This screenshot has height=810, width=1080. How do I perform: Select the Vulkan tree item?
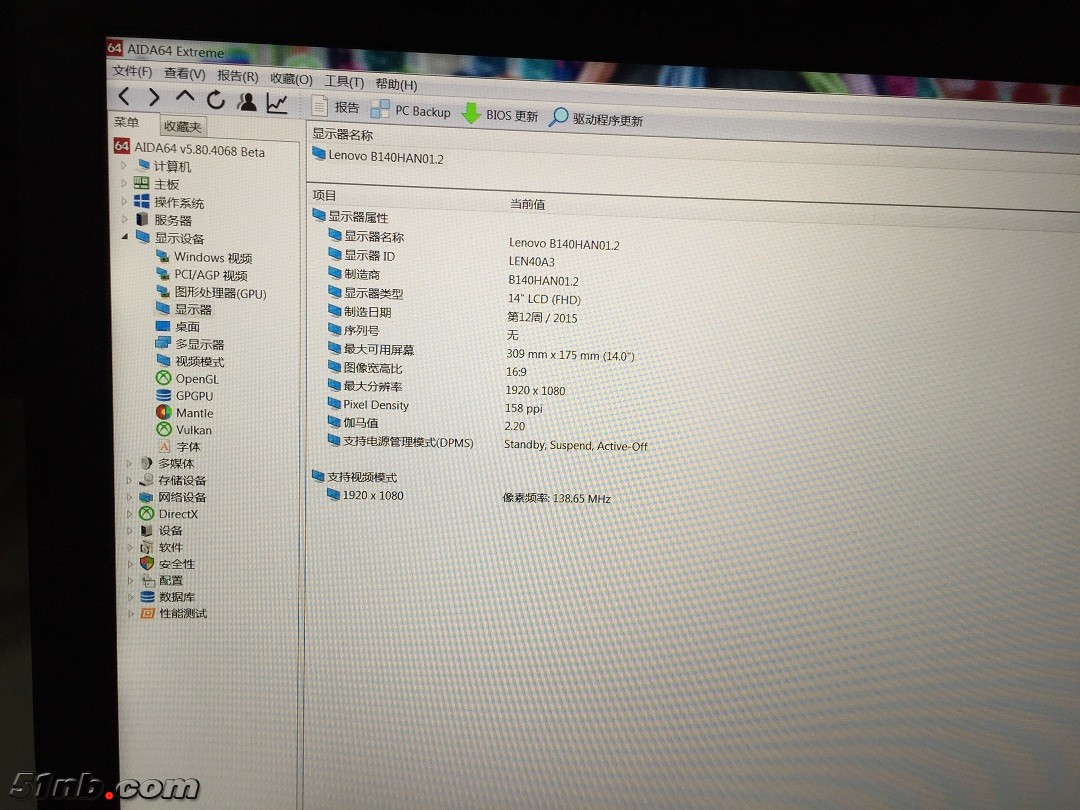click(193, 430)
